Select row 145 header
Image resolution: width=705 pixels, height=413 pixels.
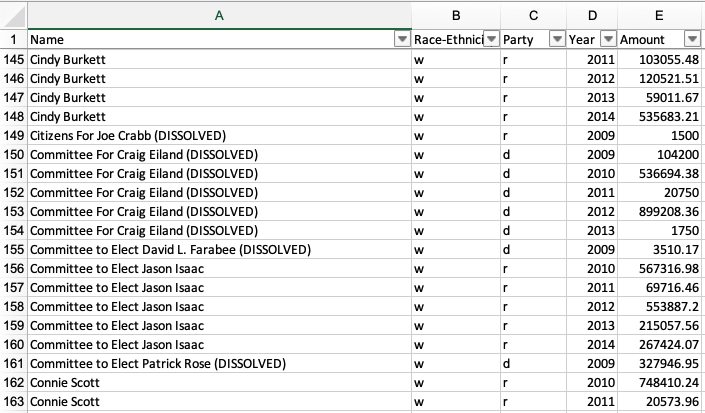(x=13, y=59)
